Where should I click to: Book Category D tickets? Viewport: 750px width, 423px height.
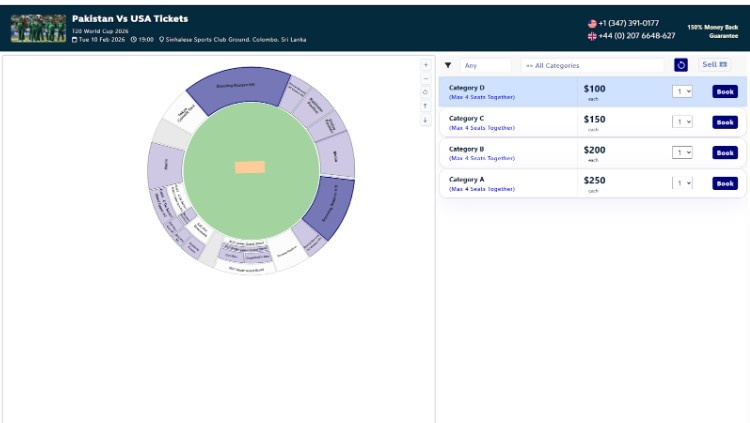click(x=725, y=92)
